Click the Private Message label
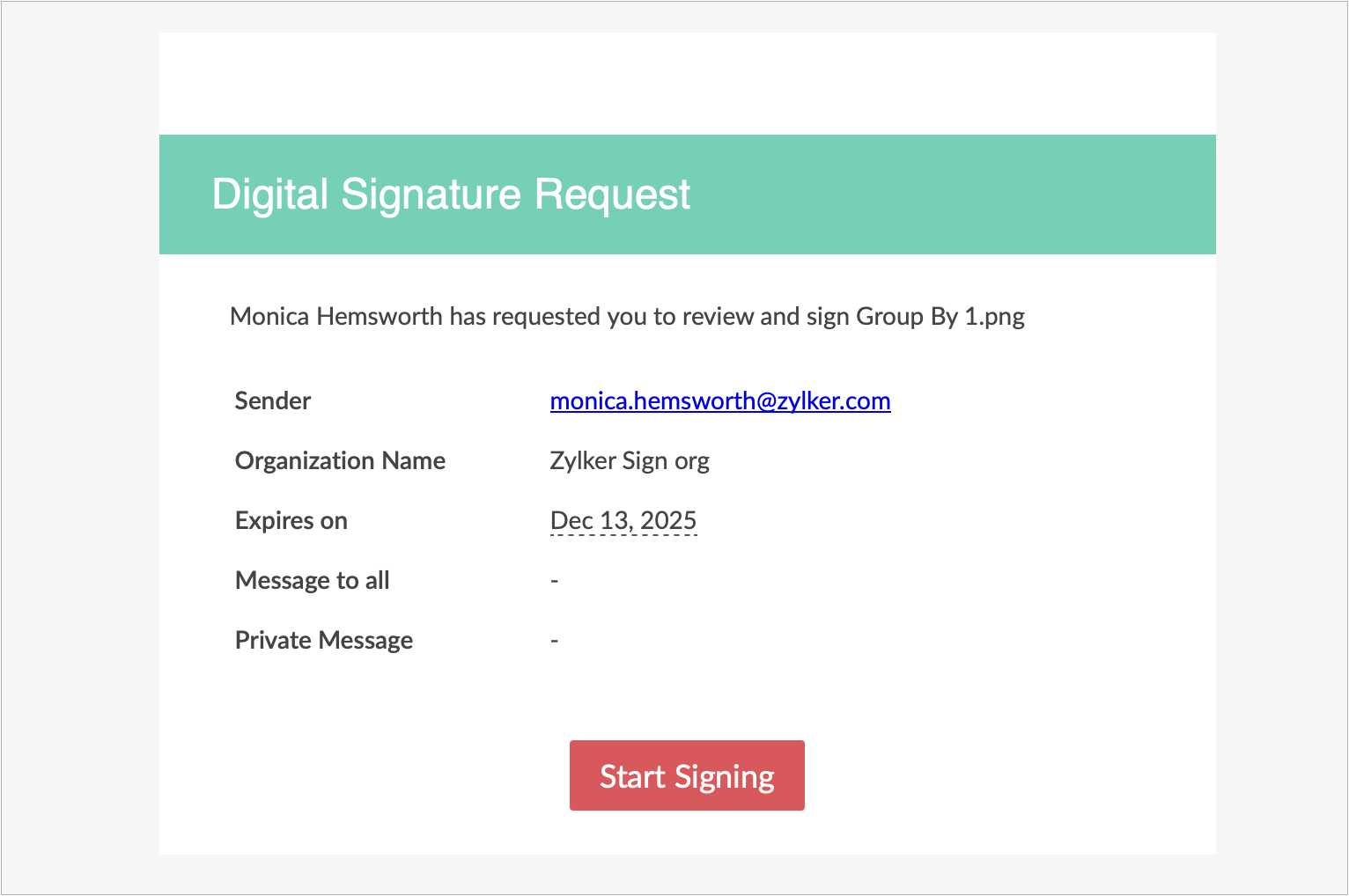The width and height of the screenshot is (1349, 896). coord(323,641)
